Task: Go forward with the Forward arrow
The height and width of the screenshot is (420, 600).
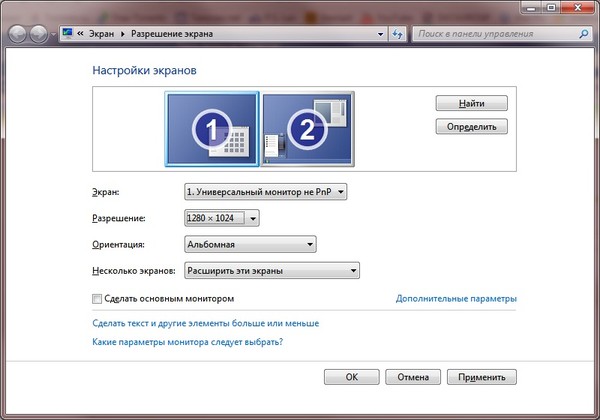Action: pos(39,34)
